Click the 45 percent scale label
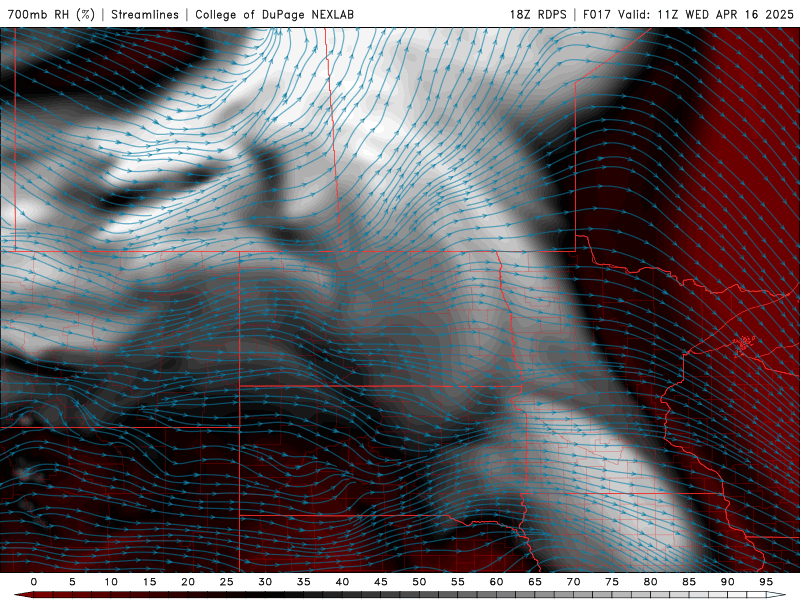The image size is (800, 600). point(381,582)
